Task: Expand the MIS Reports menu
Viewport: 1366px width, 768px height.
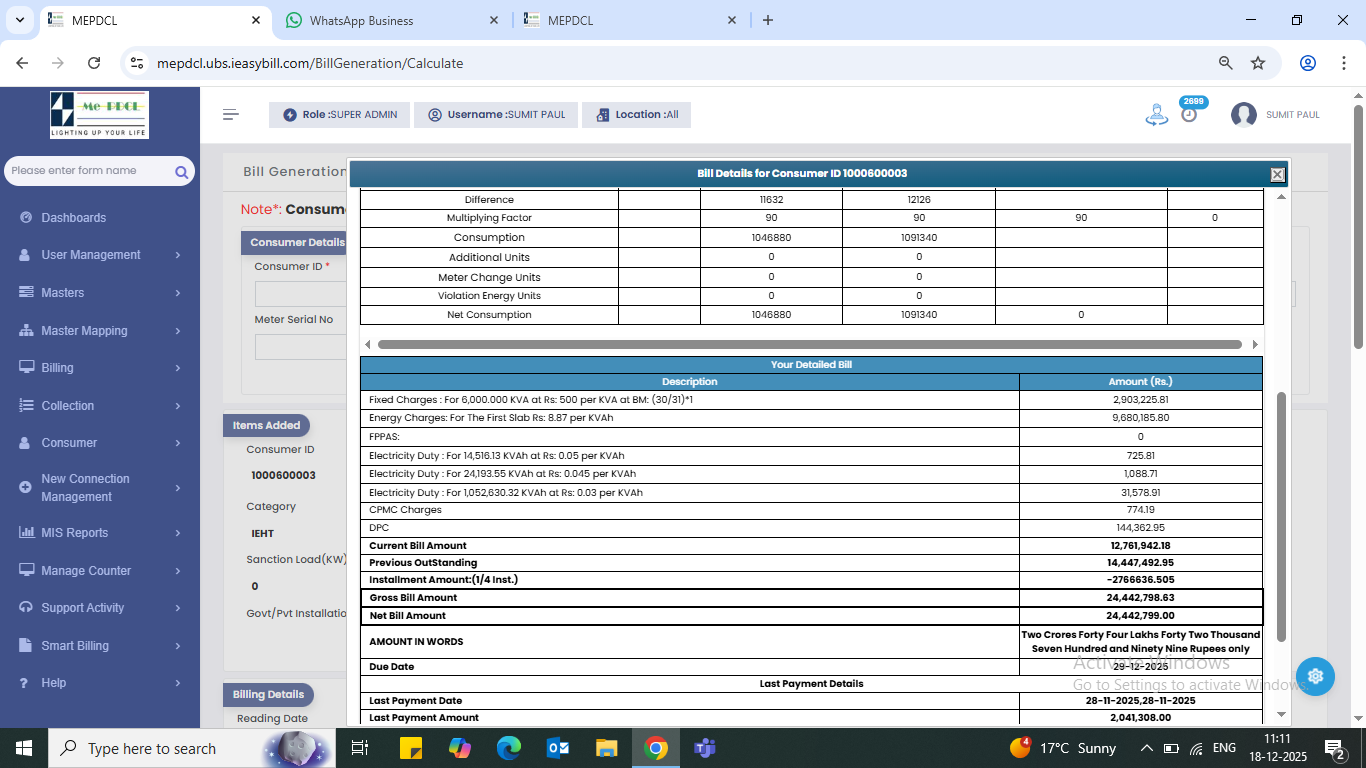Action: tap(98, 533)
